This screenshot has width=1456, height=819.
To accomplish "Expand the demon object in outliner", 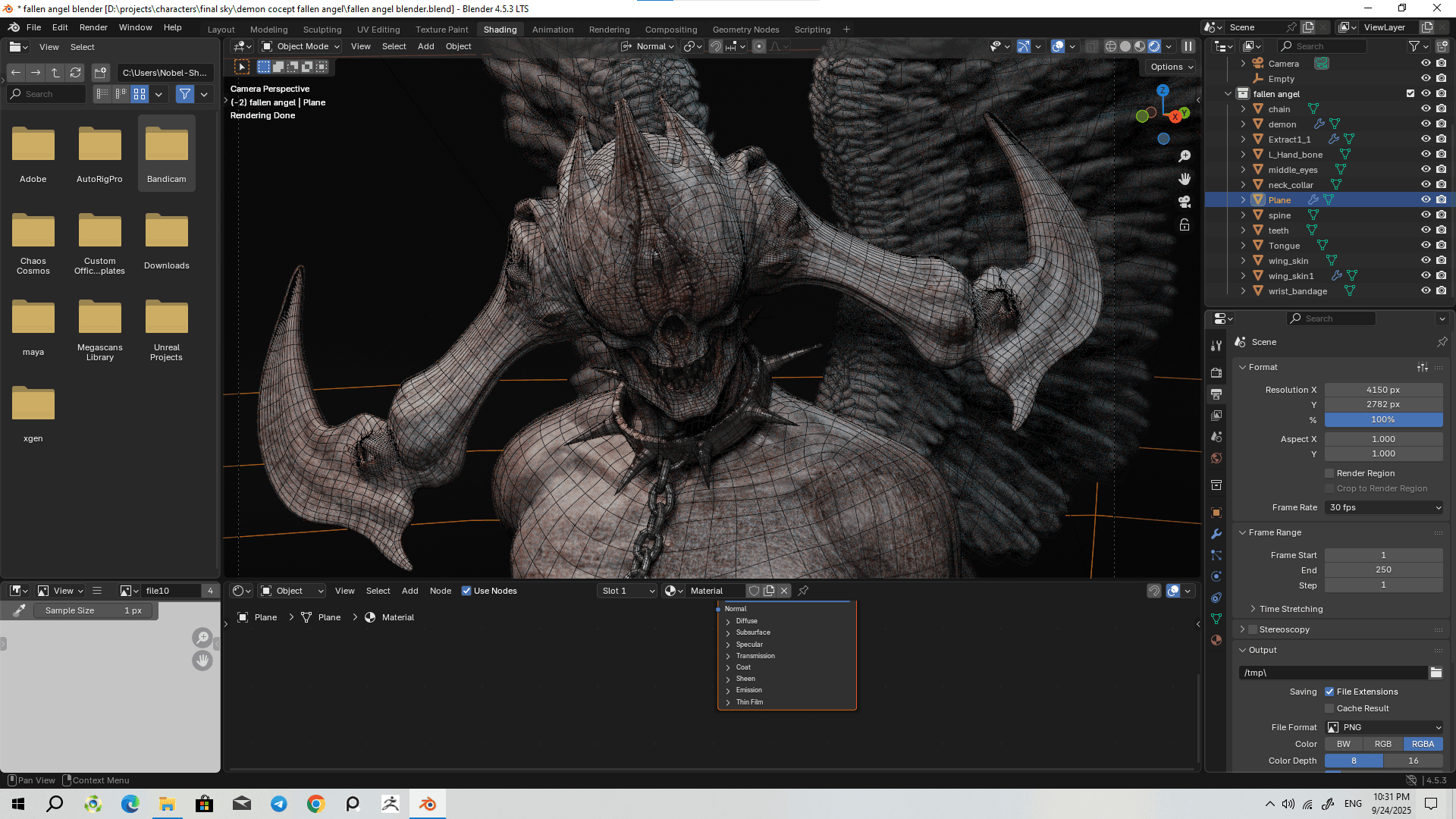I will click(1243, 124).
